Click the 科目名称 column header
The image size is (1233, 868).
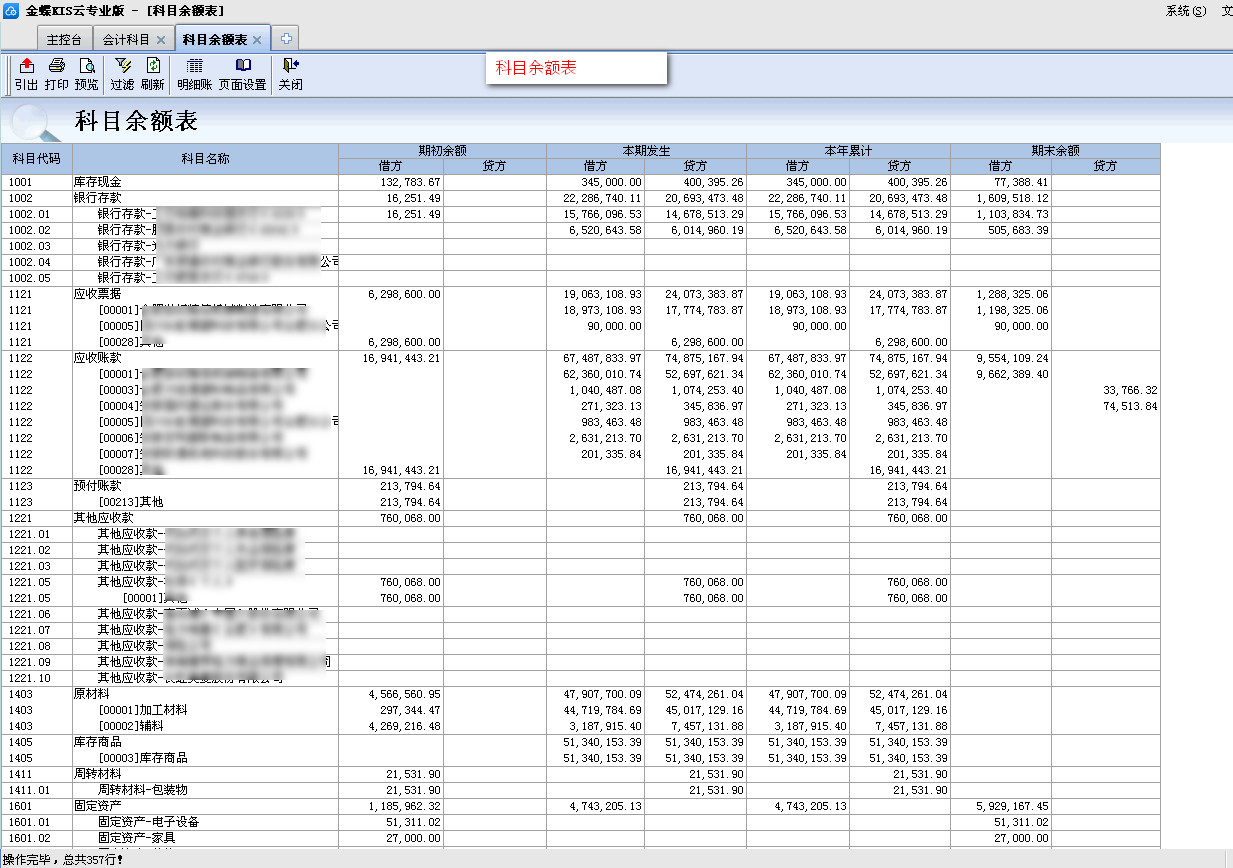pos(205,158)
